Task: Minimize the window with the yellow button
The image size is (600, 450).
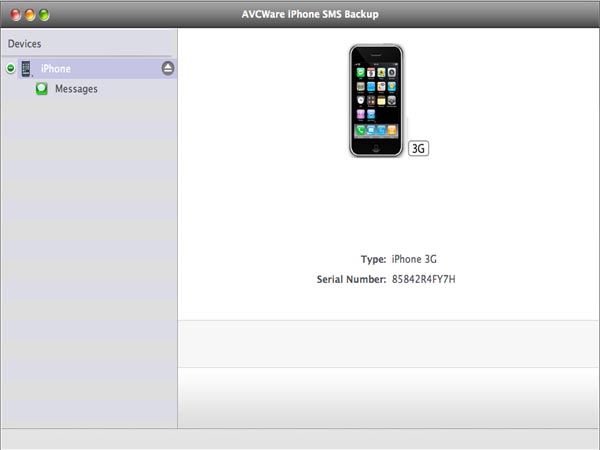Action: [x=30, y=15]
